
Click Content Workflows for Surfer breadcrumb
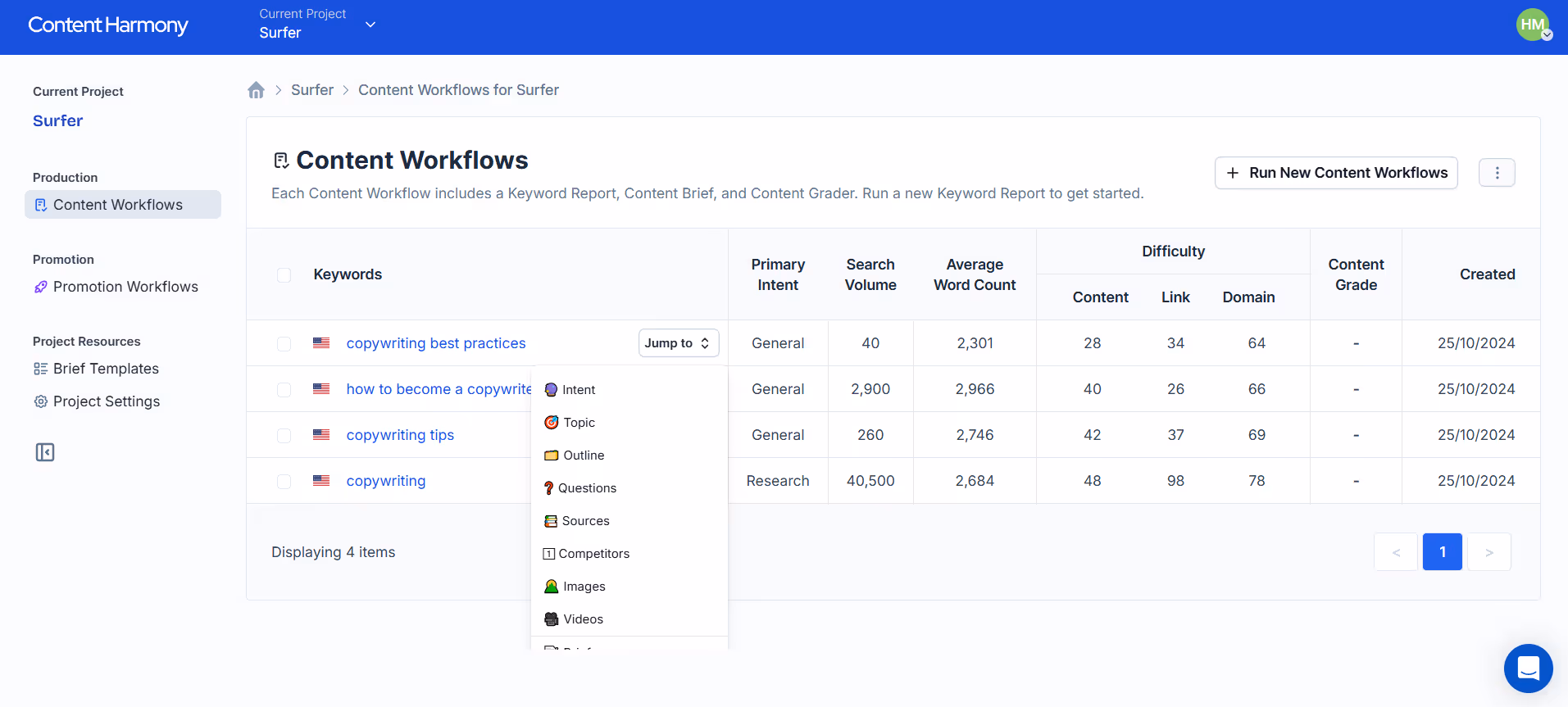[x=458, y=90]
